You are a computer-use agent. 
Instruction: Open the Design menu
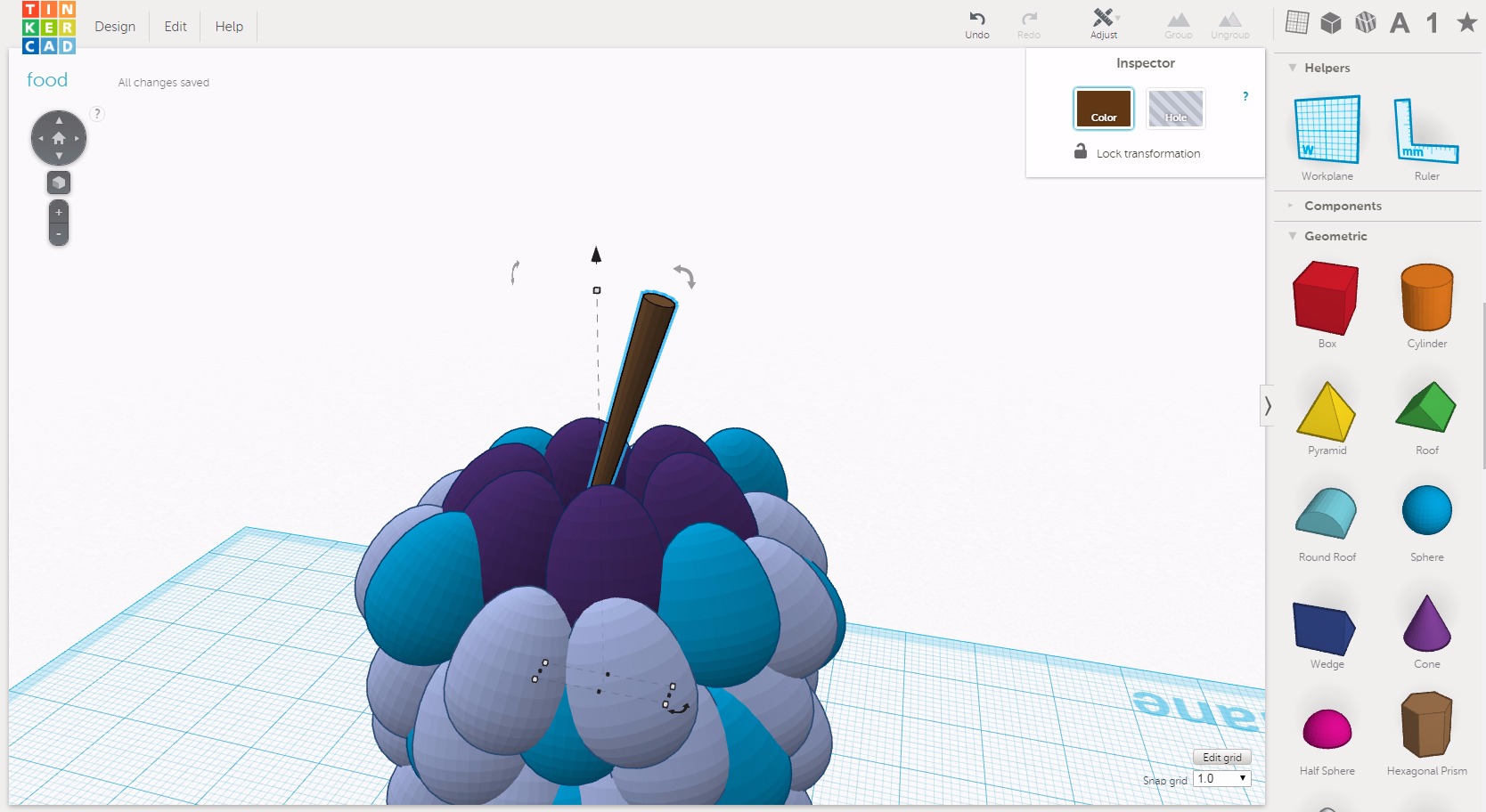coord(115,27)
